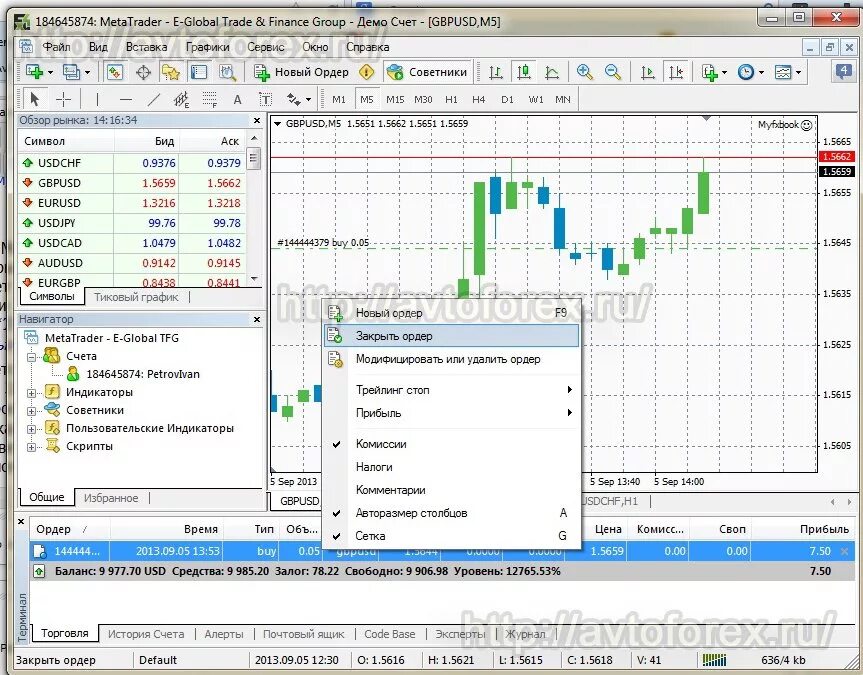Image resolution: width=863 pixels, height=675 pixels.
Task: Open the История Счета tab
Action: coord(146,634)
